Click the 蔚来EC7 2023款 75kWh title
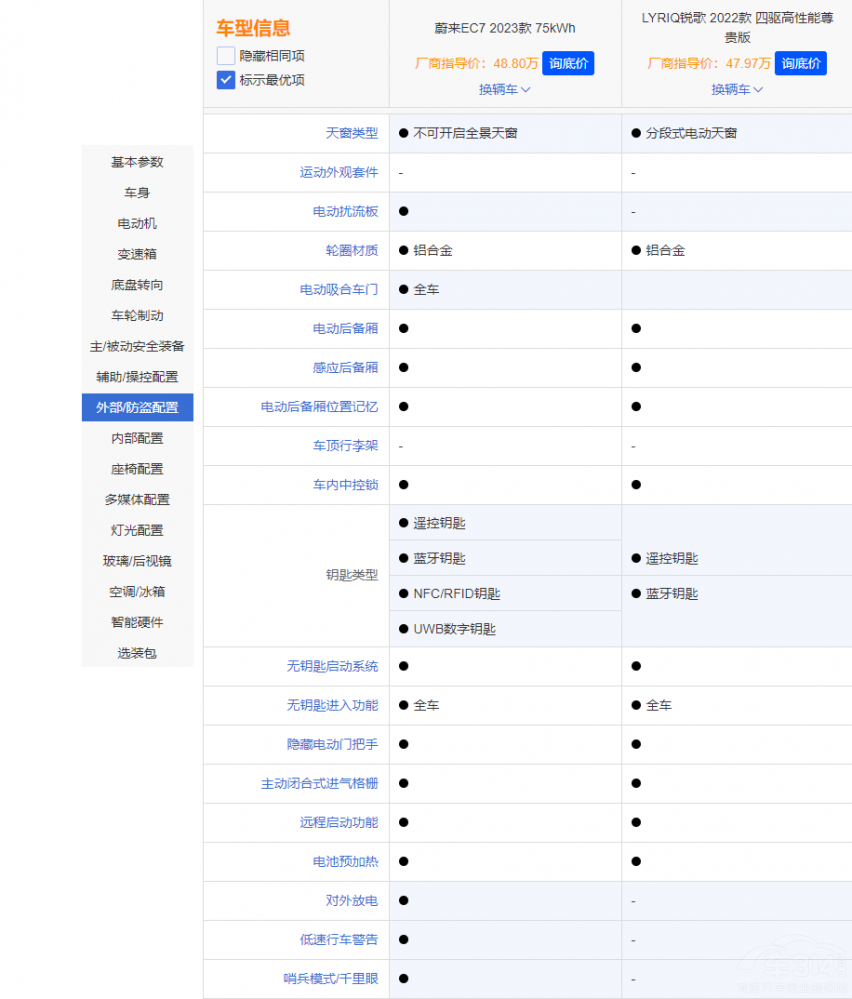The width and height of the screenshot is (852, 999). pos(504,28)
